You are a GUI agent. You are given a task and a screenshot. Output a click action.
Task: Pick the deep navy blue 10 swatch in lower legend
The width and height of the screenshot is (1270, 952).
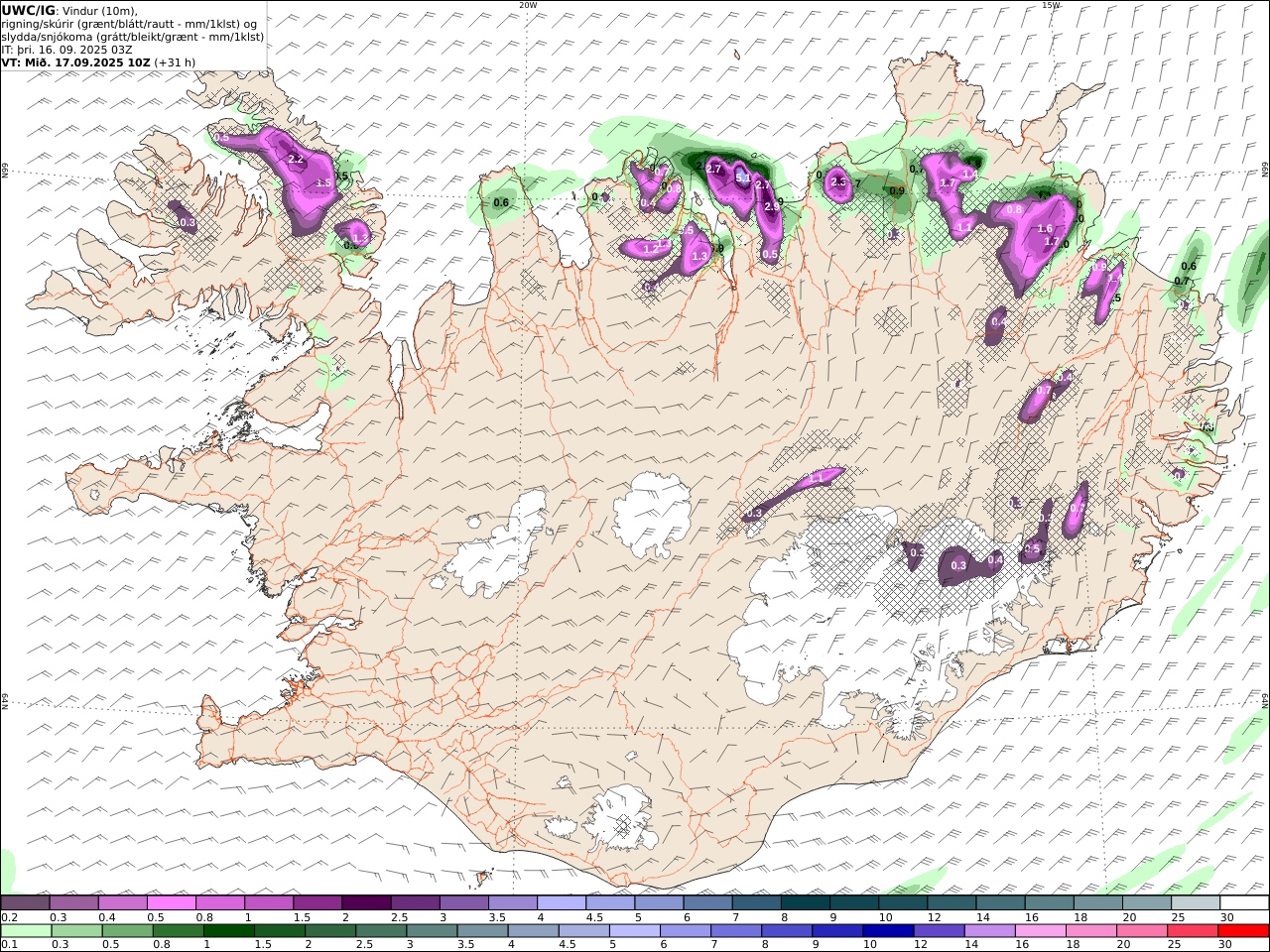point(889,931)
